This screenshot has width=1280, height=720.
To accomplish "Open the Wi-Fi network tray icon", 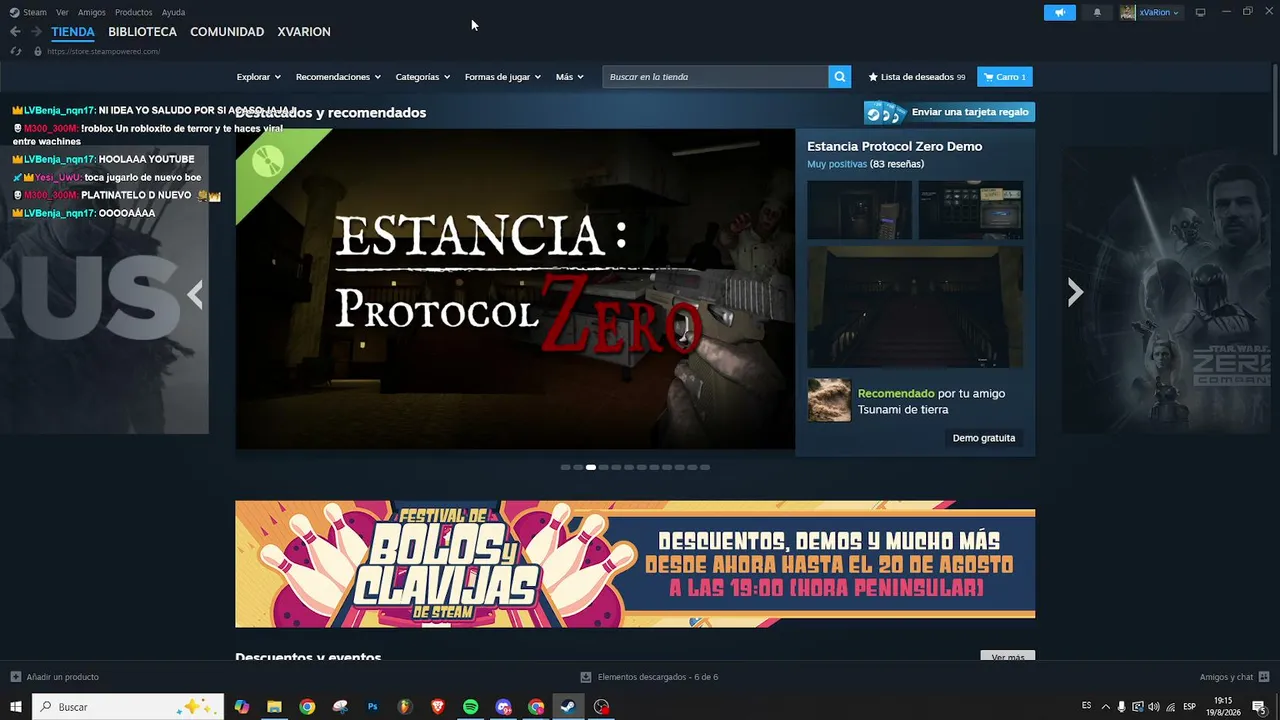I will click(1170, 707).
